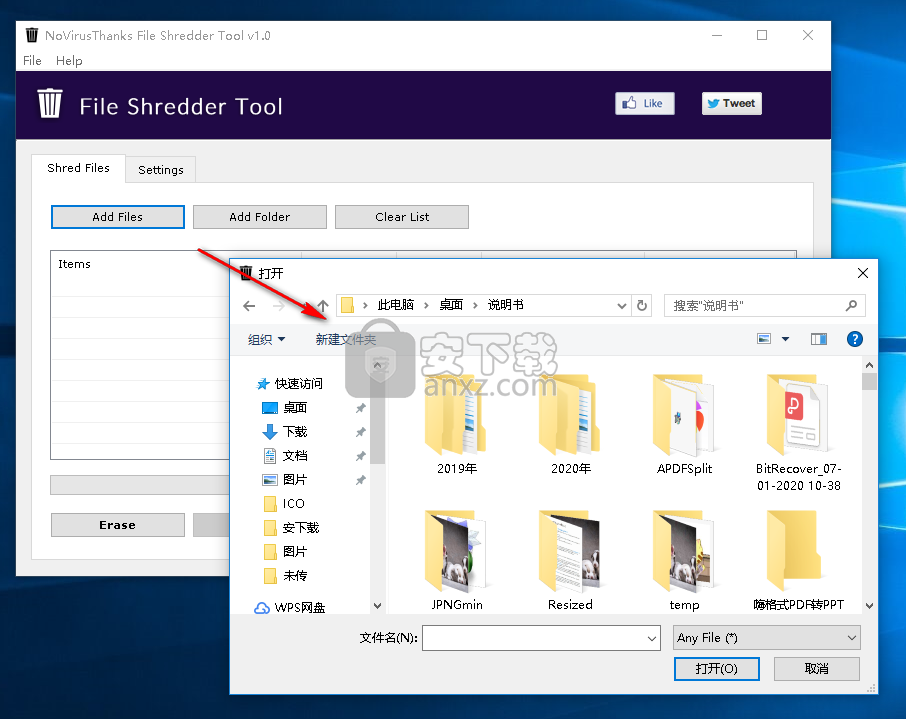Click the file pane scrollbar down arrow
This screenshot has height=719, width=906.
(x=869, y=605)
